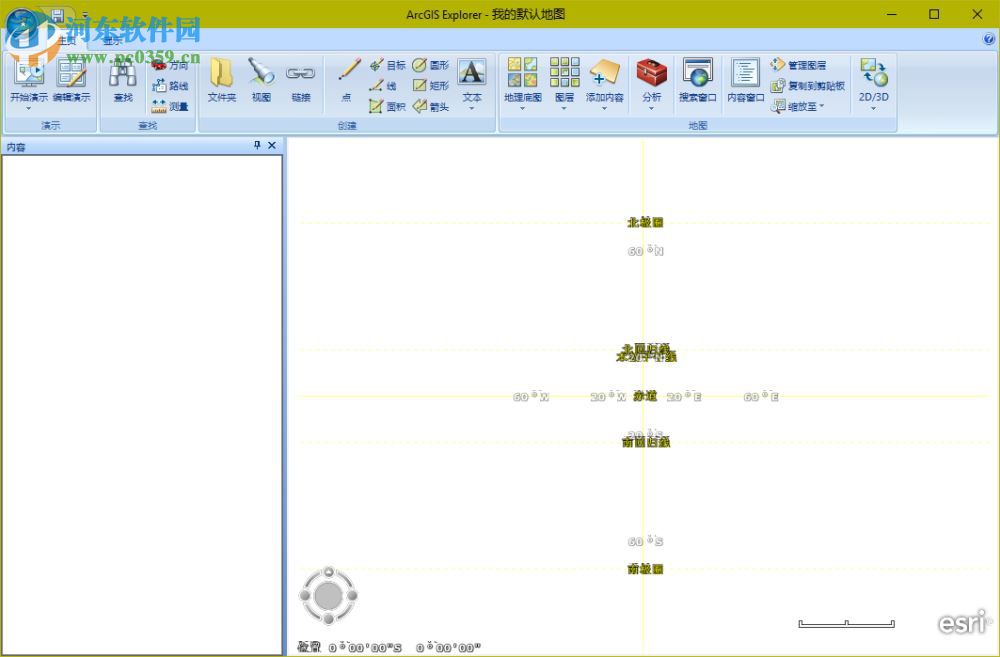Click the compass navigation control's center

coord(329,595)
